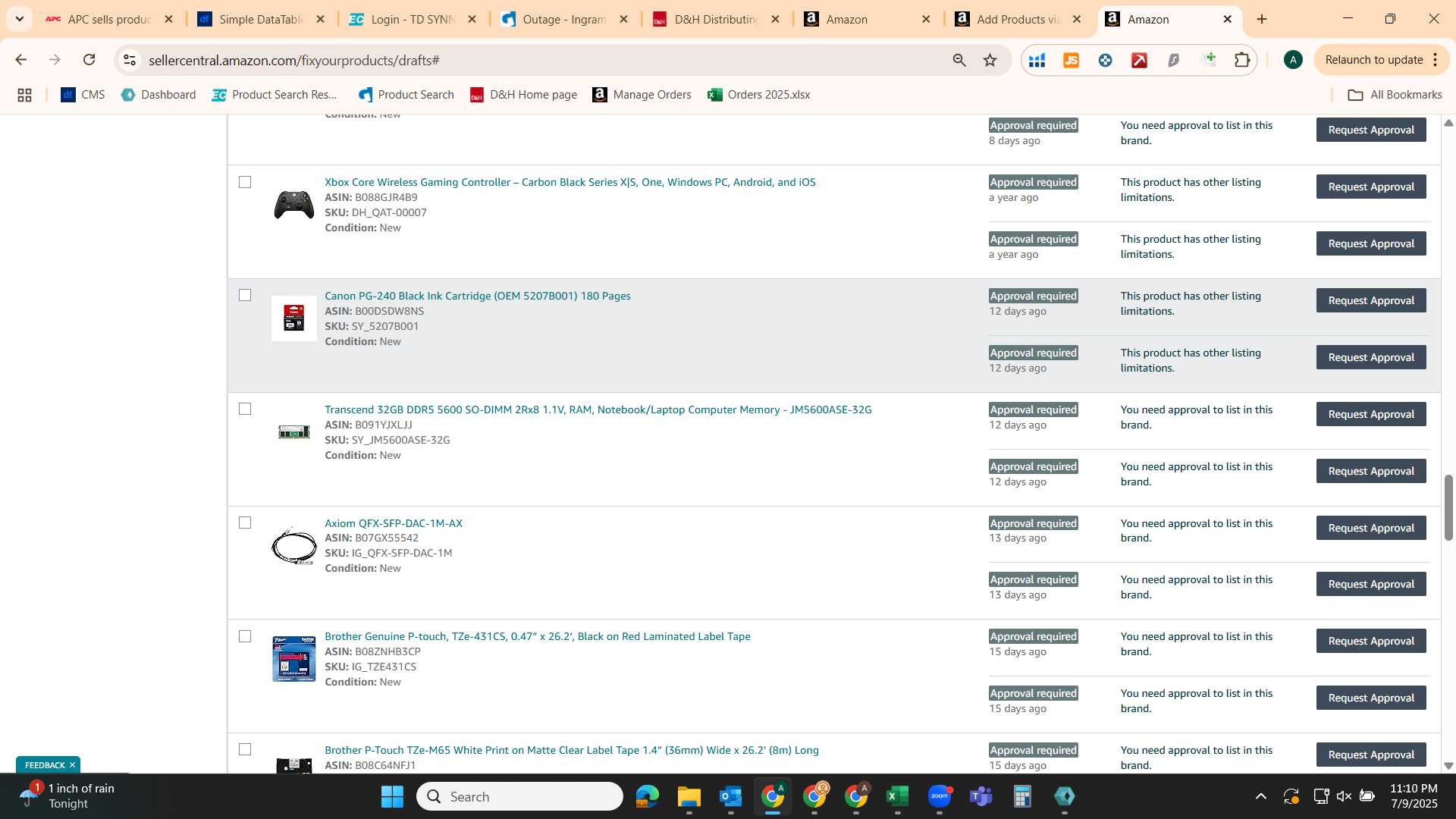Open Brother TZe-431CS label tape link
Image resolution: width=1456 pixels, height=819 pixels.
click(x=538, y=636)
